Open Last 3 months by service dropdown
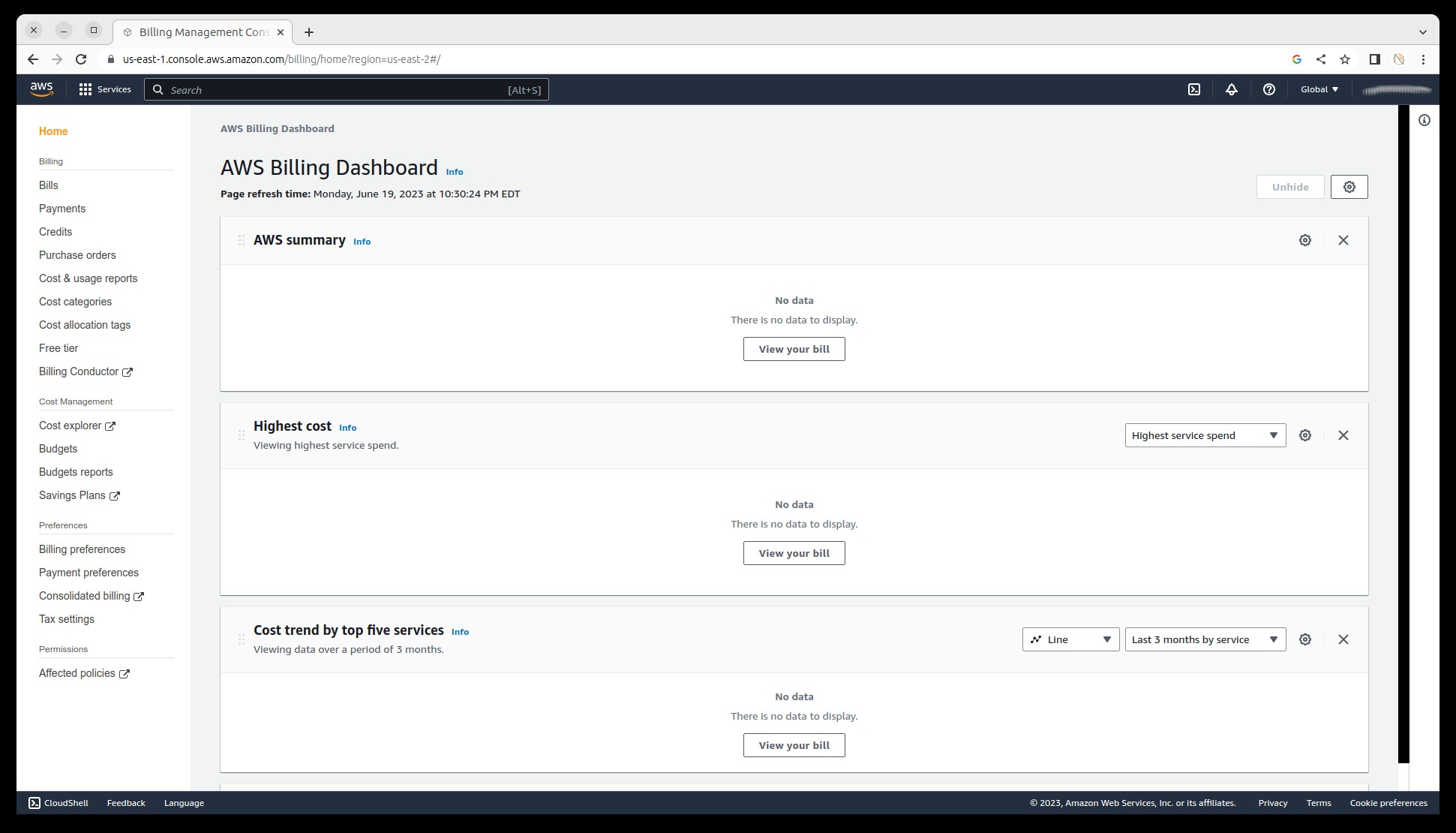The width and height of the screenshot is (1456, 833). (1205, 639)
